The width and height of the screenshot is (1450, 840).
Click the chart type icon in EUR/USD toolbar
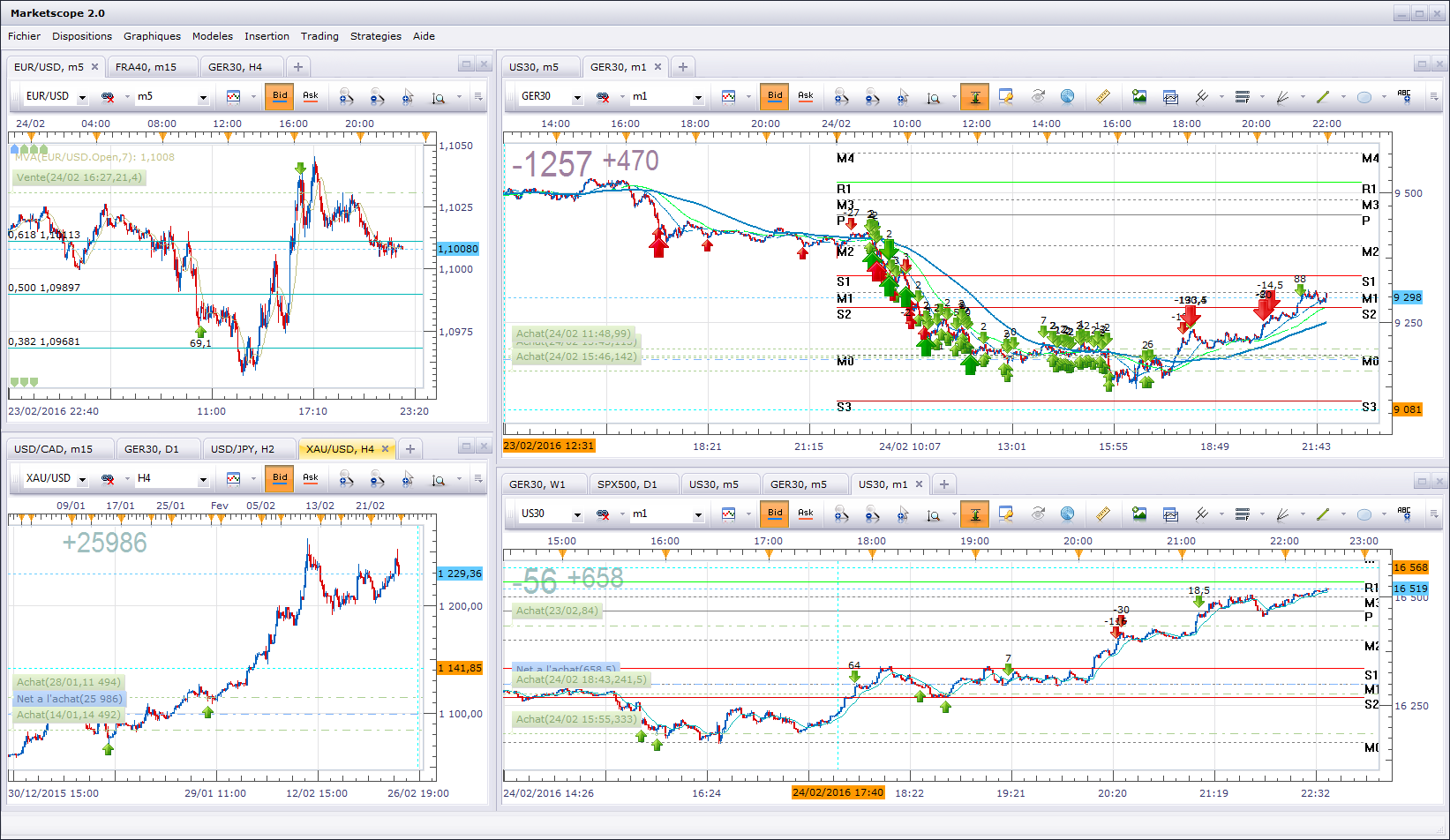(233, 96)
